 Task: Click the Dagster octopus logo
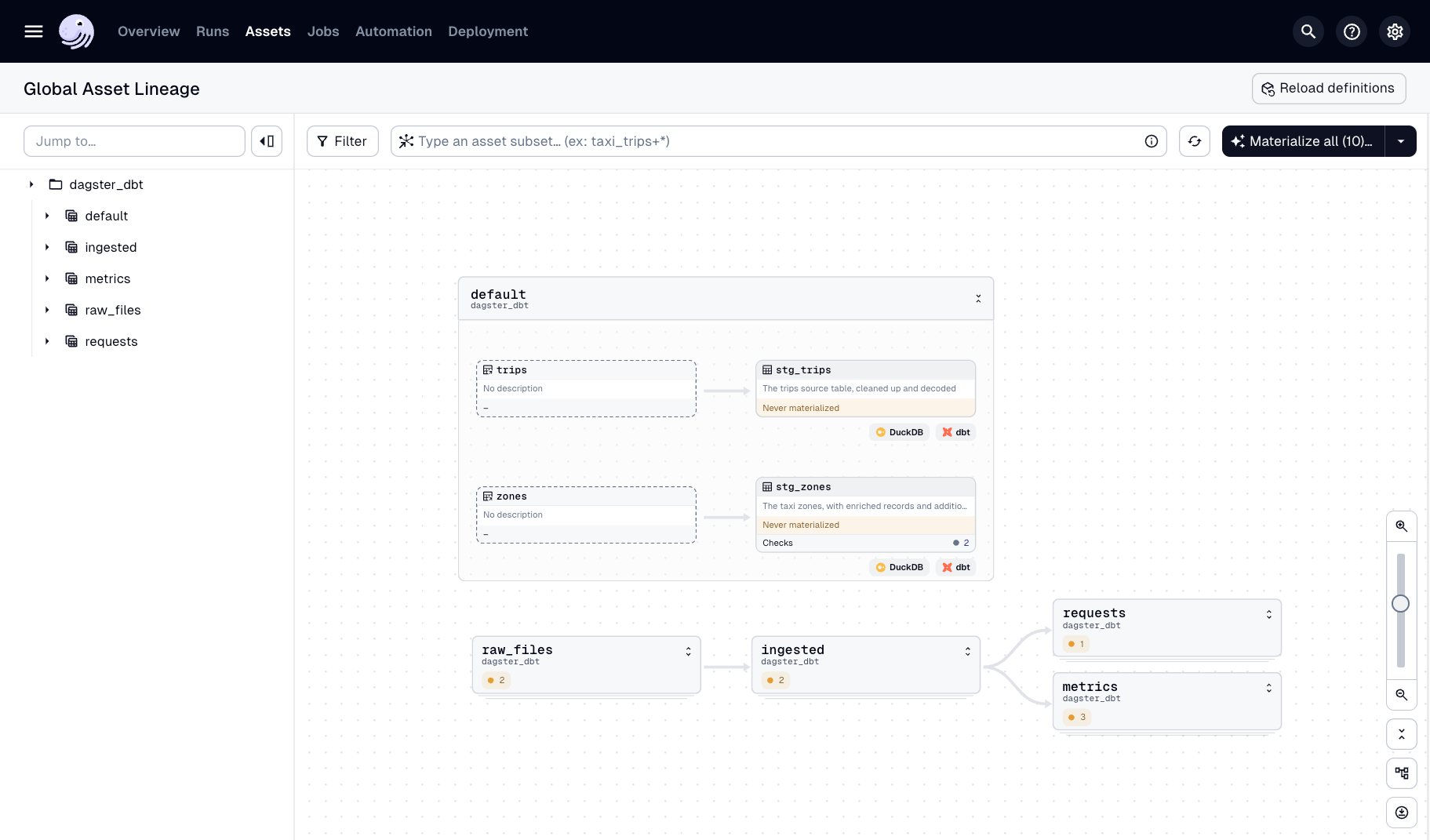pyautogui.click(x=76, y=31)
